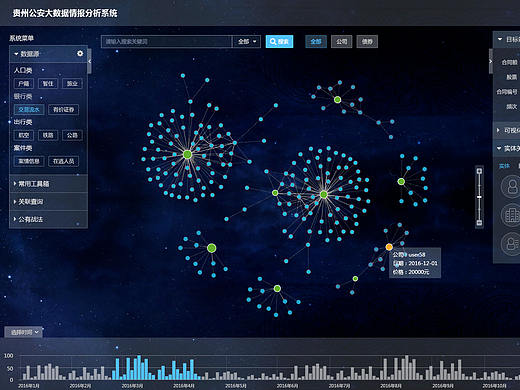Click zoom-in plus icon on graph zoom control

(x=479, y=171)
